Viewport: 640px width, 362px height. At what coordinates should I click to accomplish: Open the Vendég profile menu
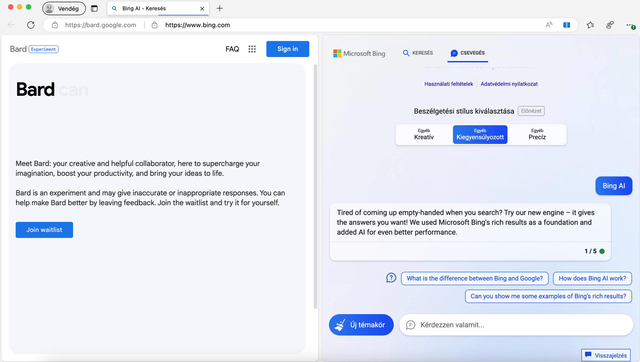tap(64, 8)
